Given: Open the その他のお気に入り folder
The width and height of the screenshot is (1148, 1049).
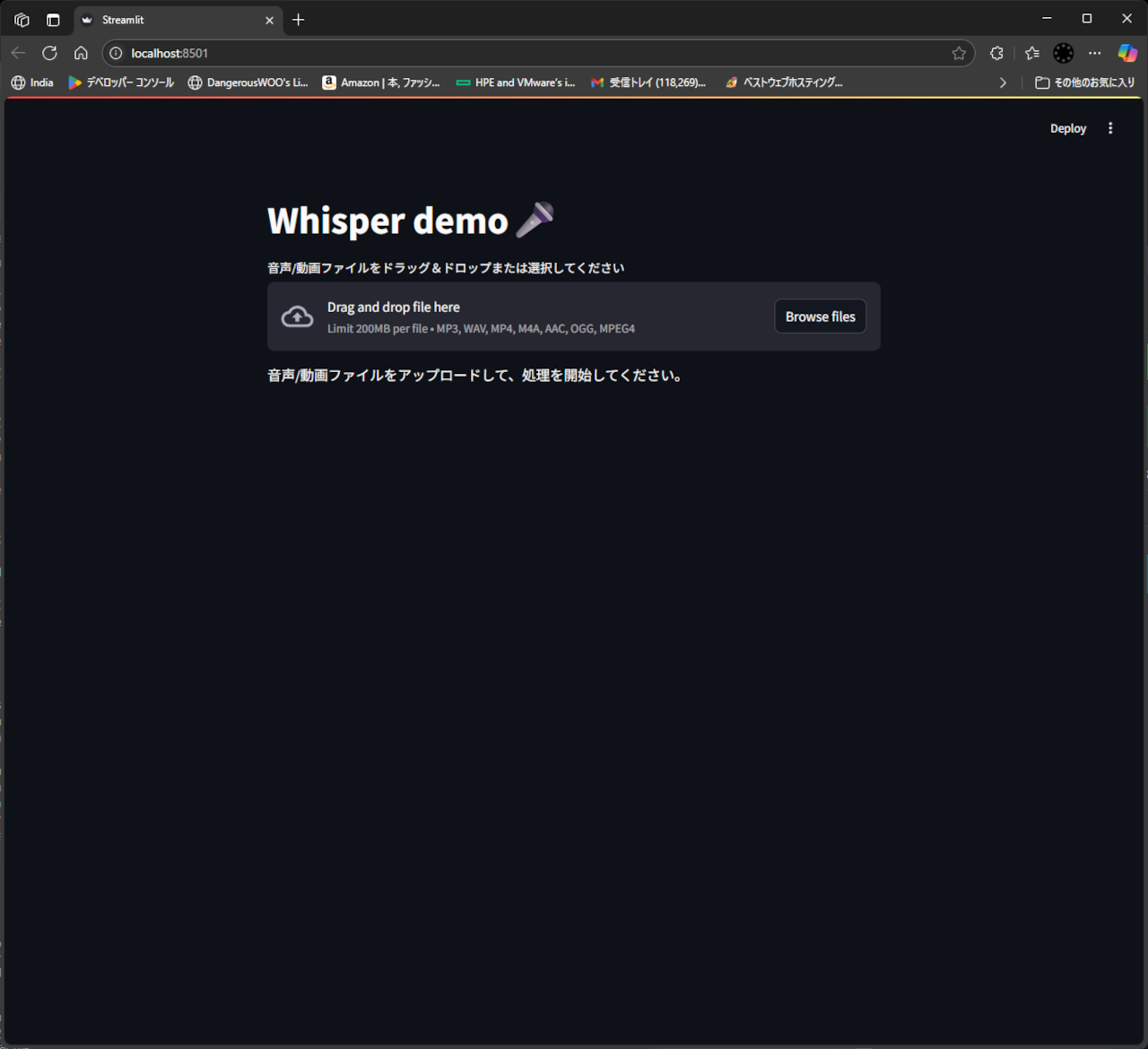Looking at the screenshot, I should tap(1085, 82).
